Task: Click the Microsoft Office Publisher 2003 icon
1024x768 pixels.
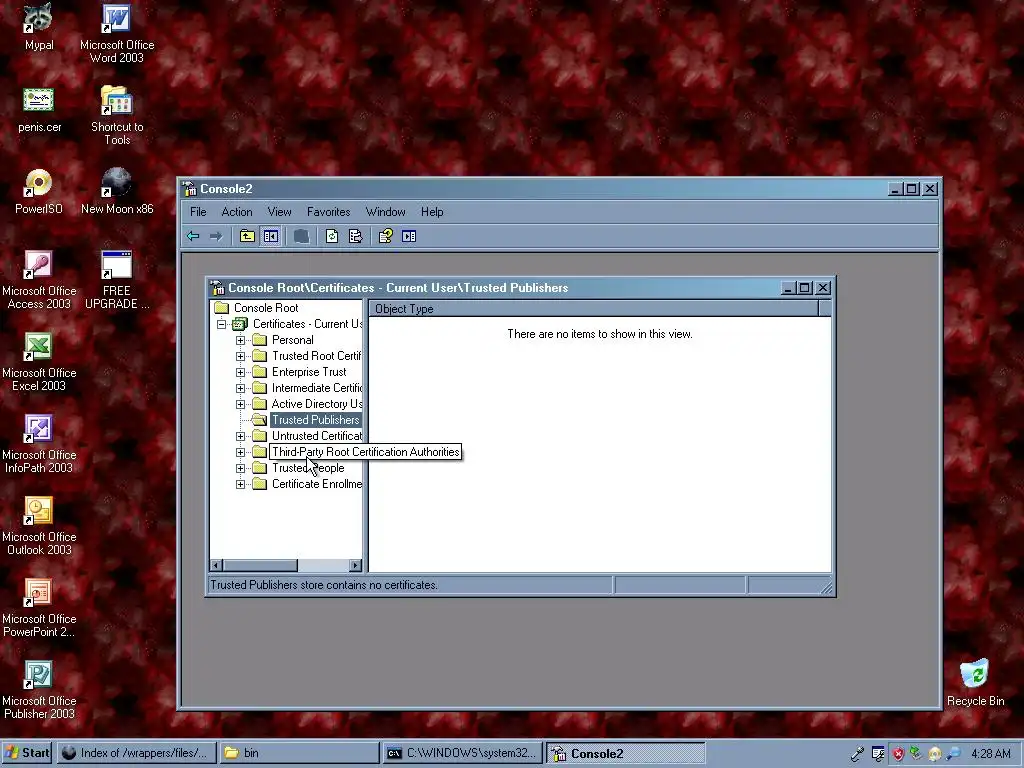Action: [39, 690]
